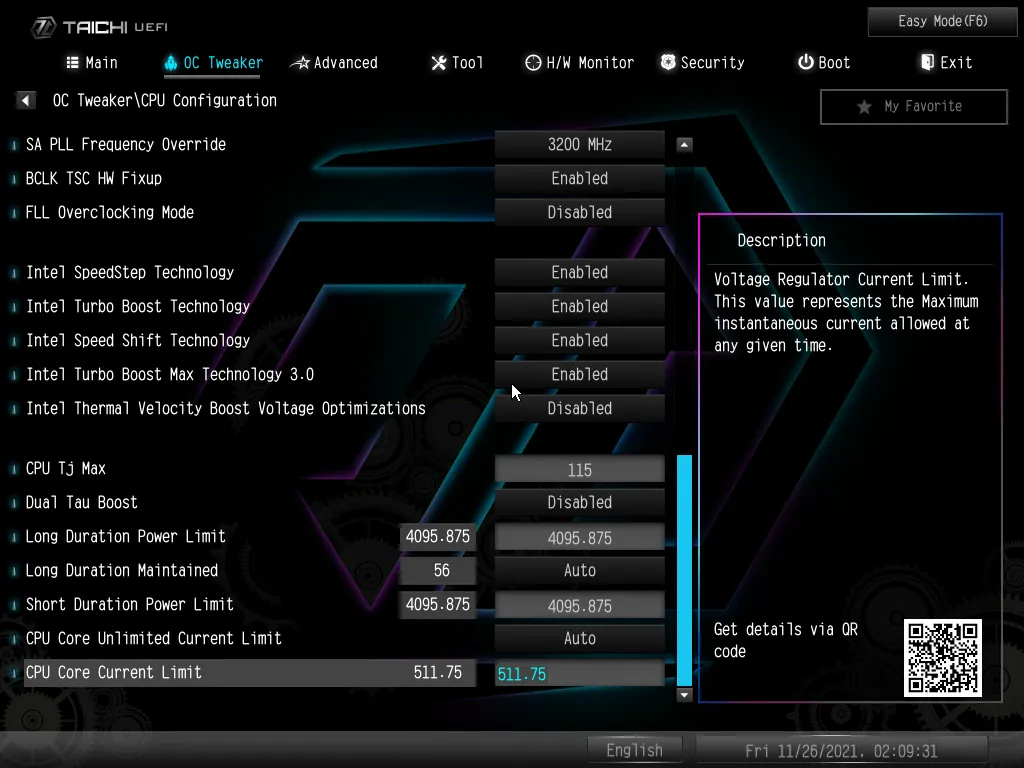This screenshot has width=1024, height=768.
Task: Select highlighted CPU Core Current Limit row
Action: 250,673
